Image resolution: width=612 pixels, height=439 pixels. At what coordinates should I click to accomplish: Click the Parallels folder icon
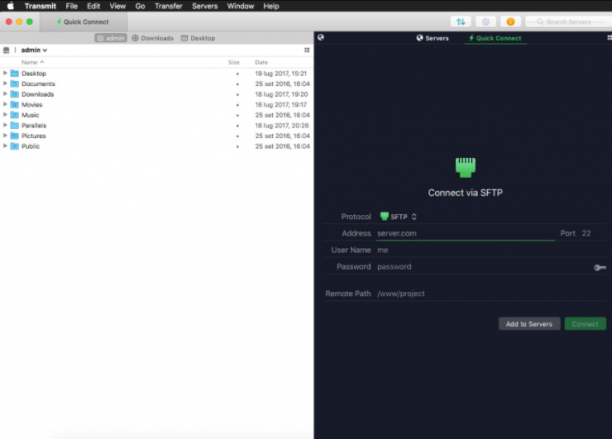click(15, 125)
